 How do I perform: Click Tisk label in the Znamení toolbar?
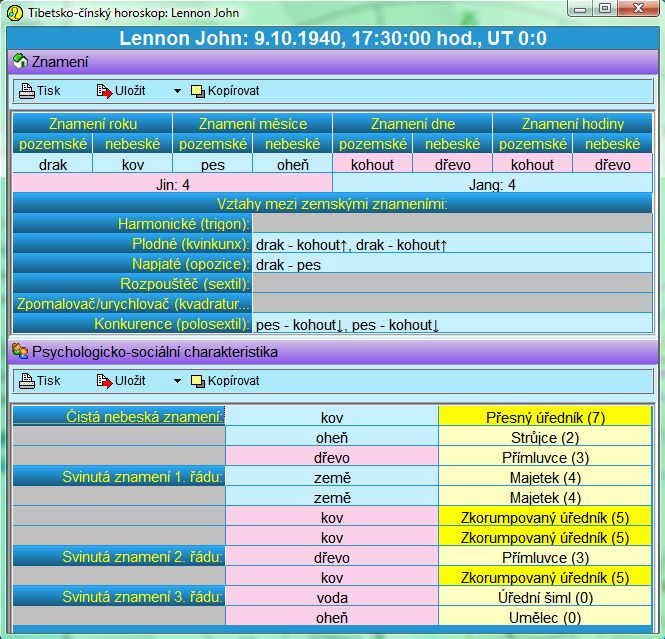click(x=48, y=91)
